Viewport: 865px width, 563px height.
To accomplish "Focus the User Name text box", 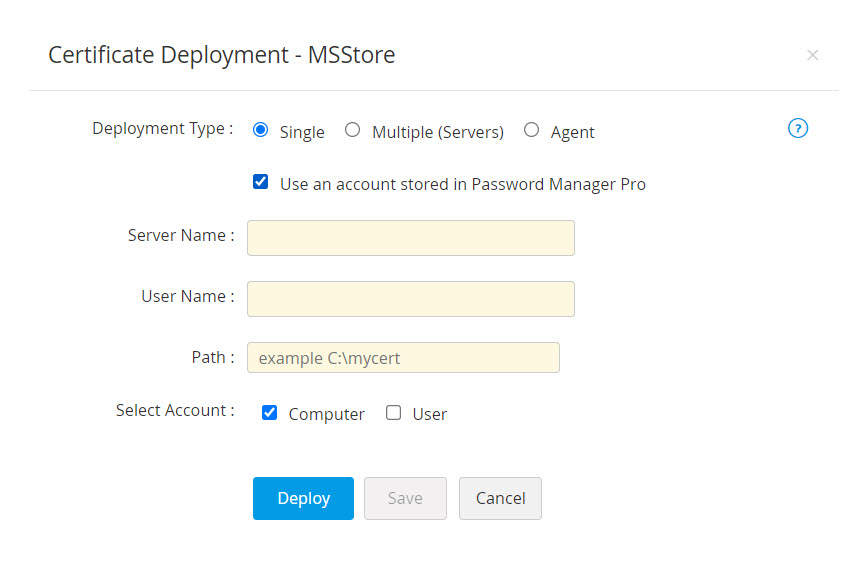I will pyautogui.click(x=410, y=299).
